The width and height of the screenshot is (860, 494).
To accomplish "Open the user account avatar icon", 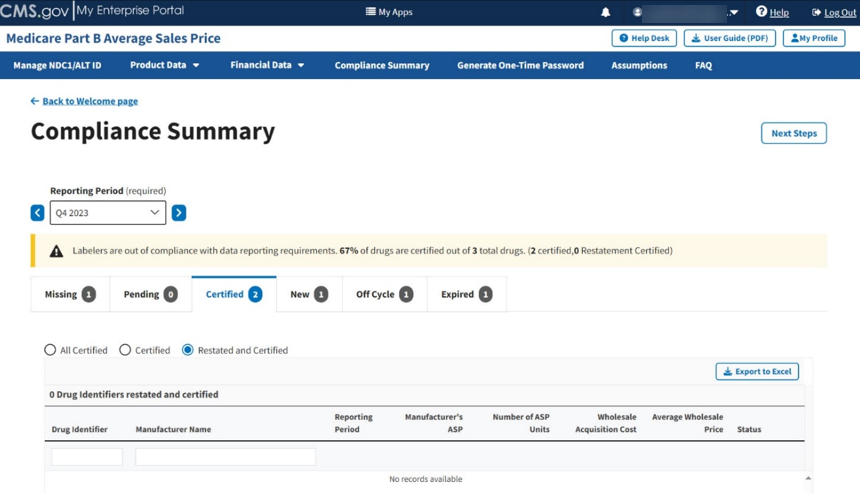I will point(637,12).
